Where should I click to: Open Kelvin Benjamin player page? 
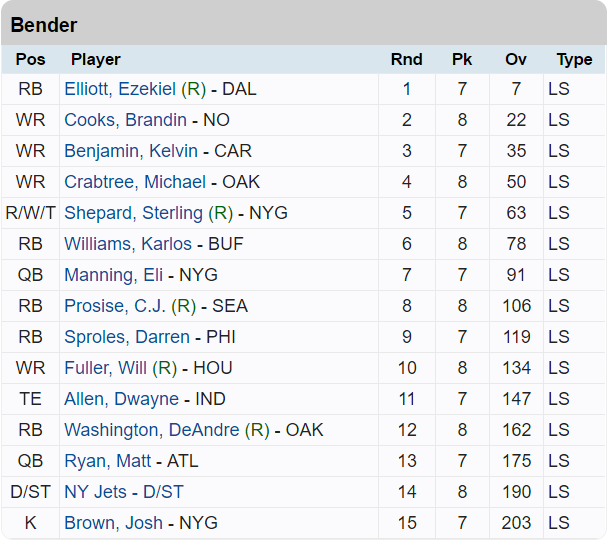click(x=130, y=151)
